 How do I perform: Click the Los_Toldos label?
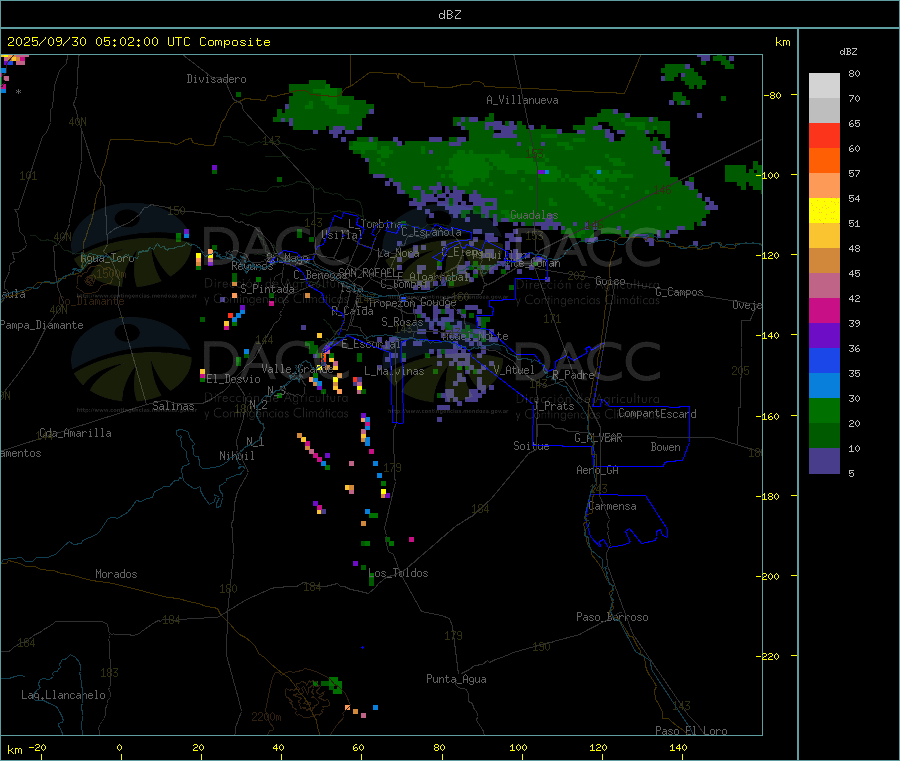pos(398,573)
